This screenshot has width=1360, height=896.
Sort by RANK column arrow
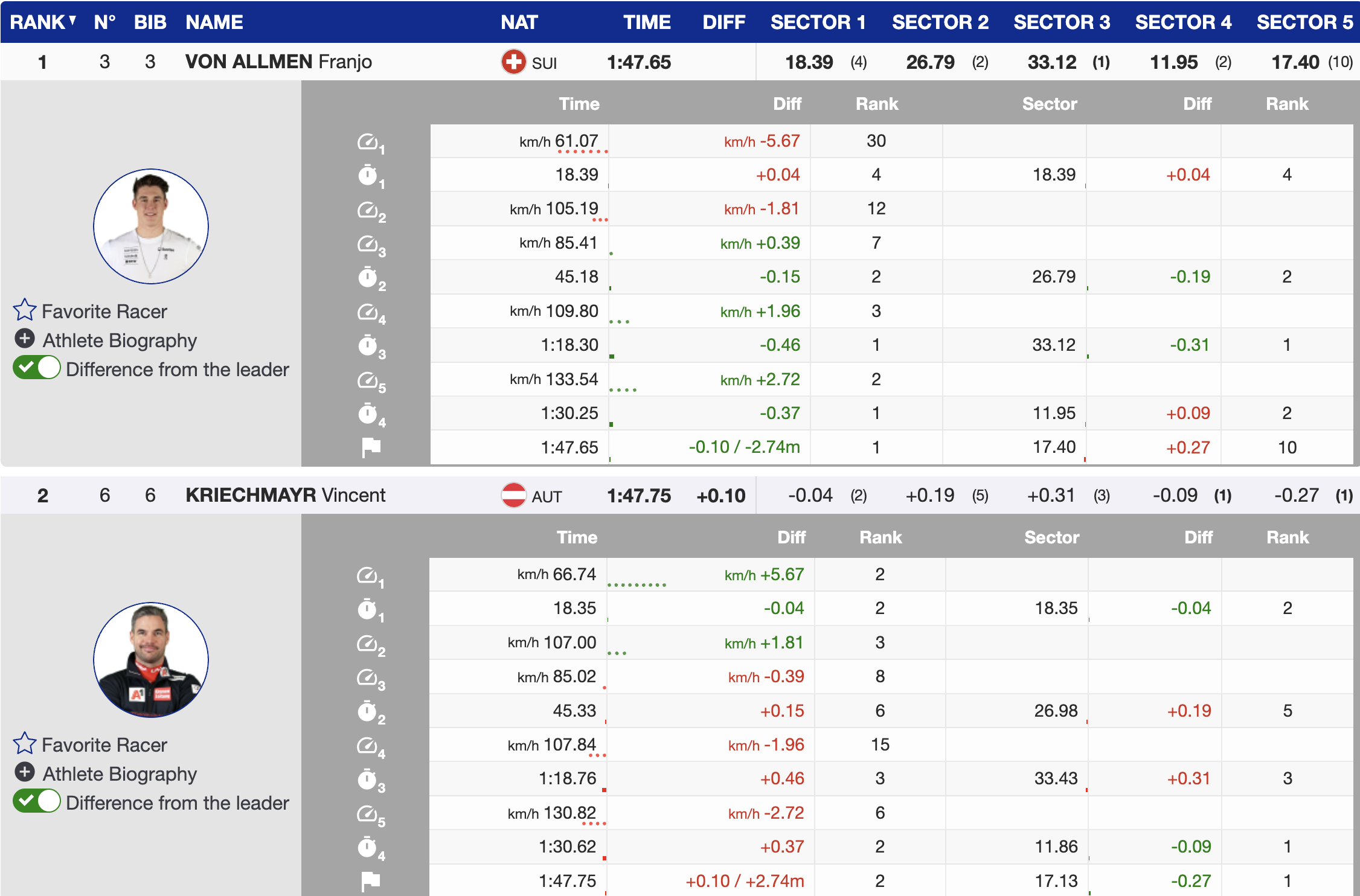tap(72, 21)
